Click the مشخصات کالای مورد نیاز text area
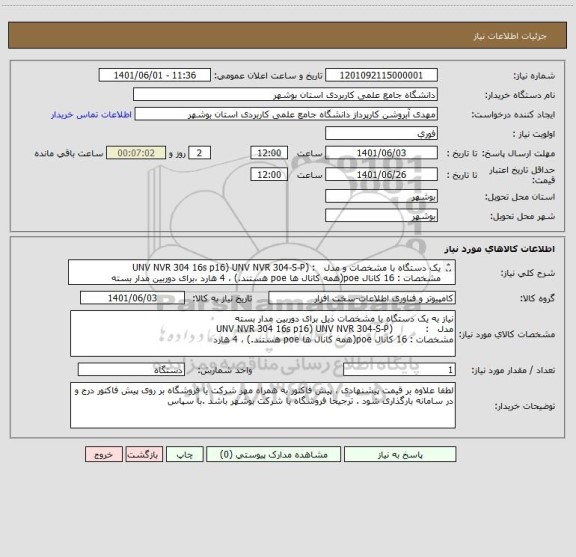Image resolution: width=576 pixels, height=557 pixels. [263, 334]
